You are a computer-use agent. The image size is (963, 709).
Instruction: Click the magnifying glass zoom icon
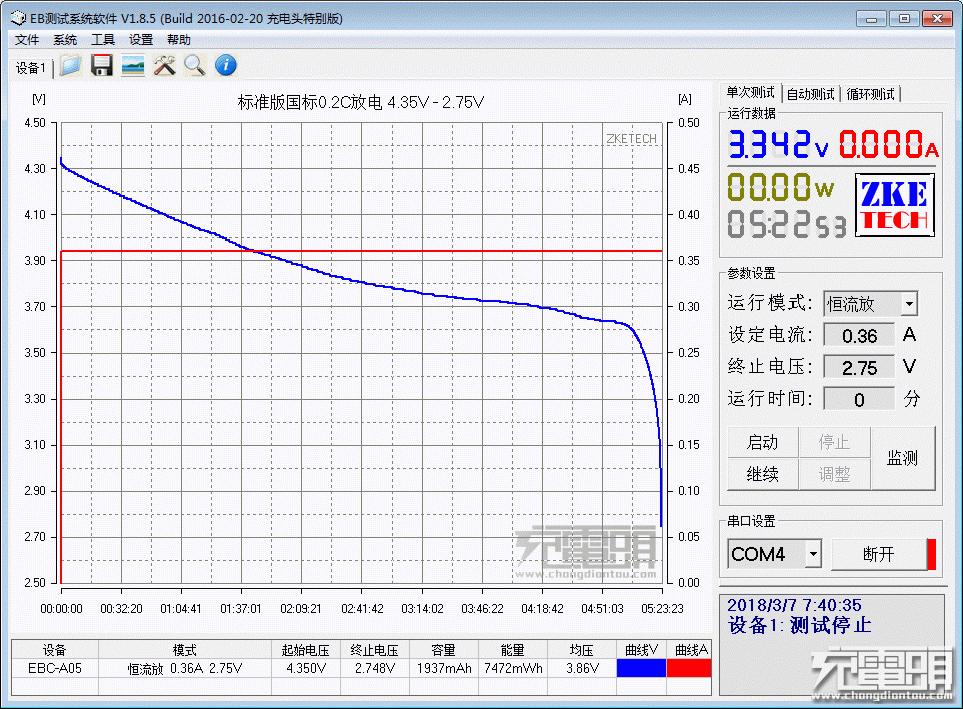click(195, 66)
